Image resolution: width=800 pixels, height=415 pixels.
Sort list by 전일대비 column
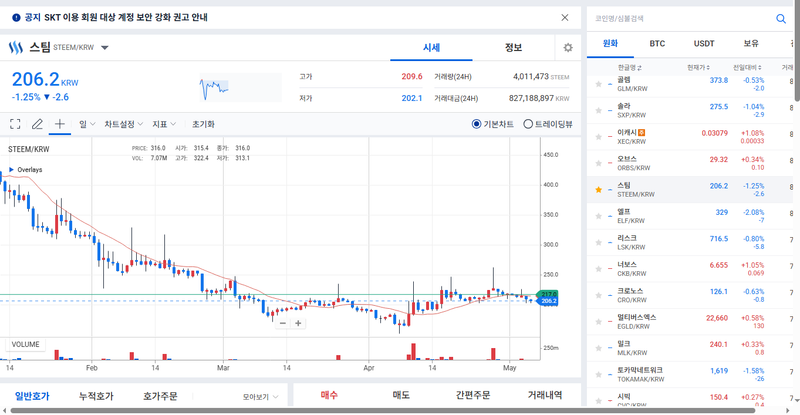coord(747,67)
